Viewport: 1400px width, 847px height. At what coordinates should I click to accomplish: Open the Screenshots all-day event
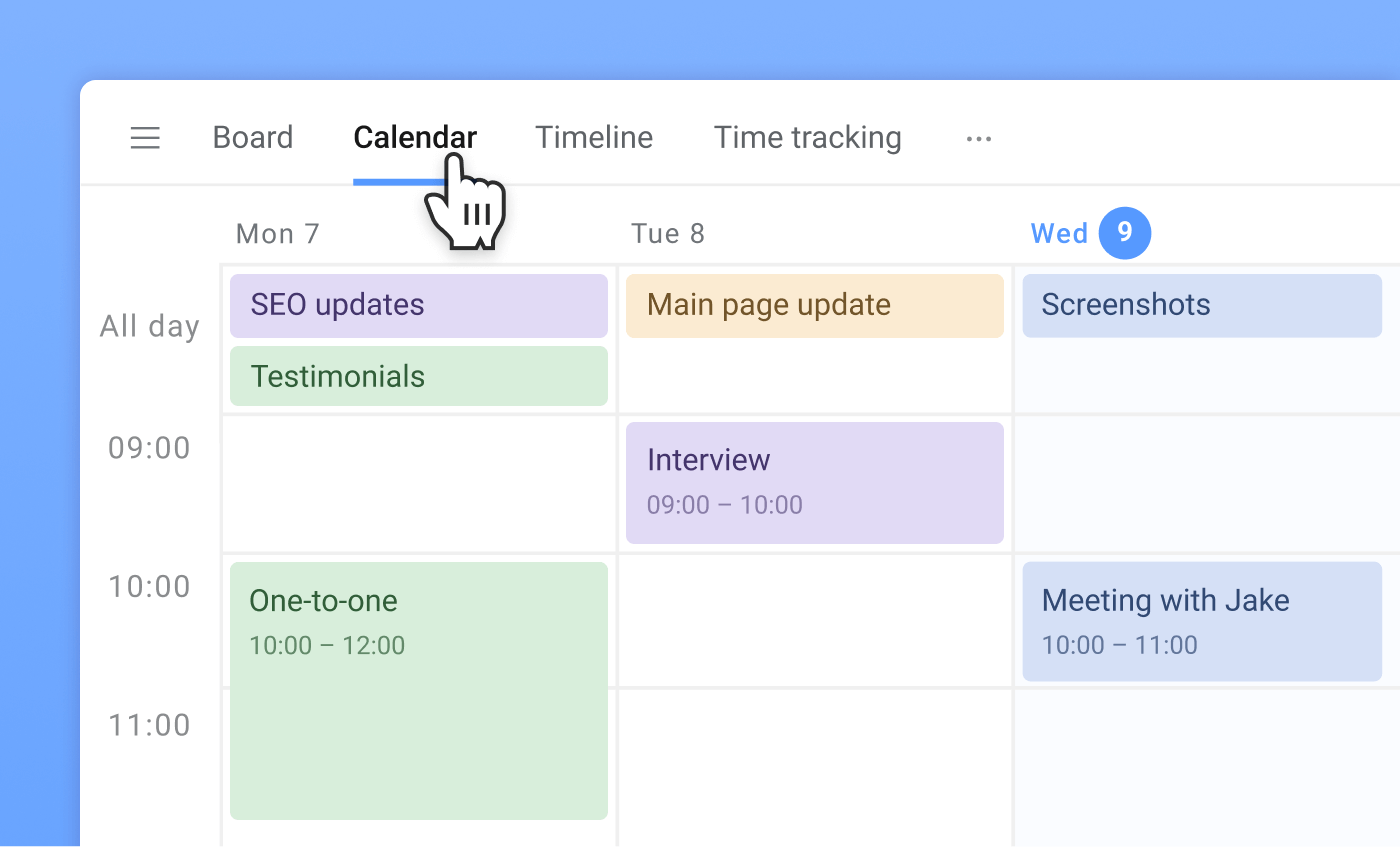coord(1201,305)
